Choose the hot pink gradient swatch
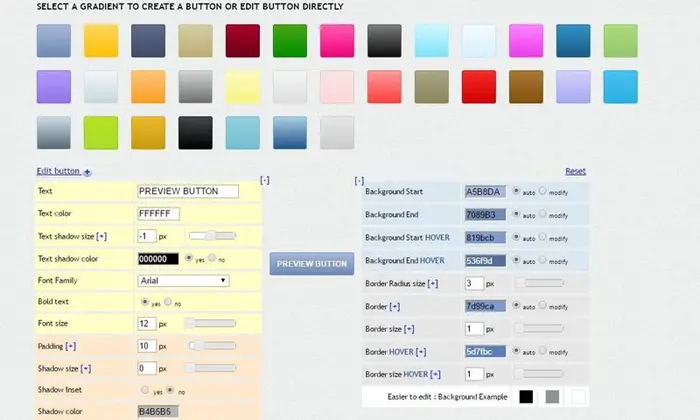This screenshot has width=700, height=420. [x=337, y=41]
